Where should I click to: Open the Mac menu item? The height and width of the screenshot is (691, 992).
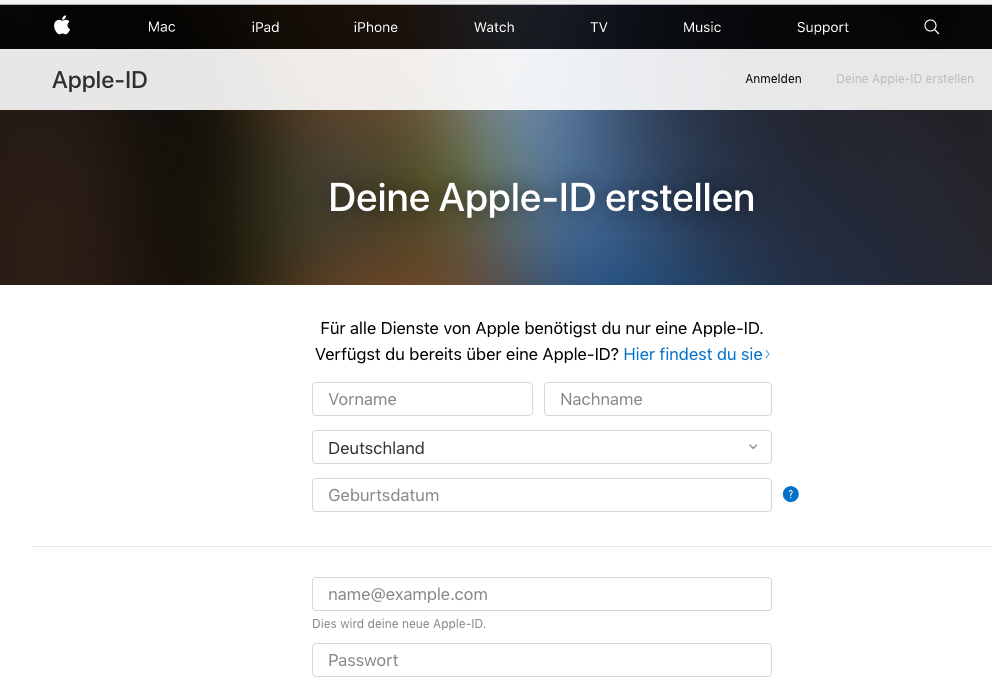[x=161, y=27]
